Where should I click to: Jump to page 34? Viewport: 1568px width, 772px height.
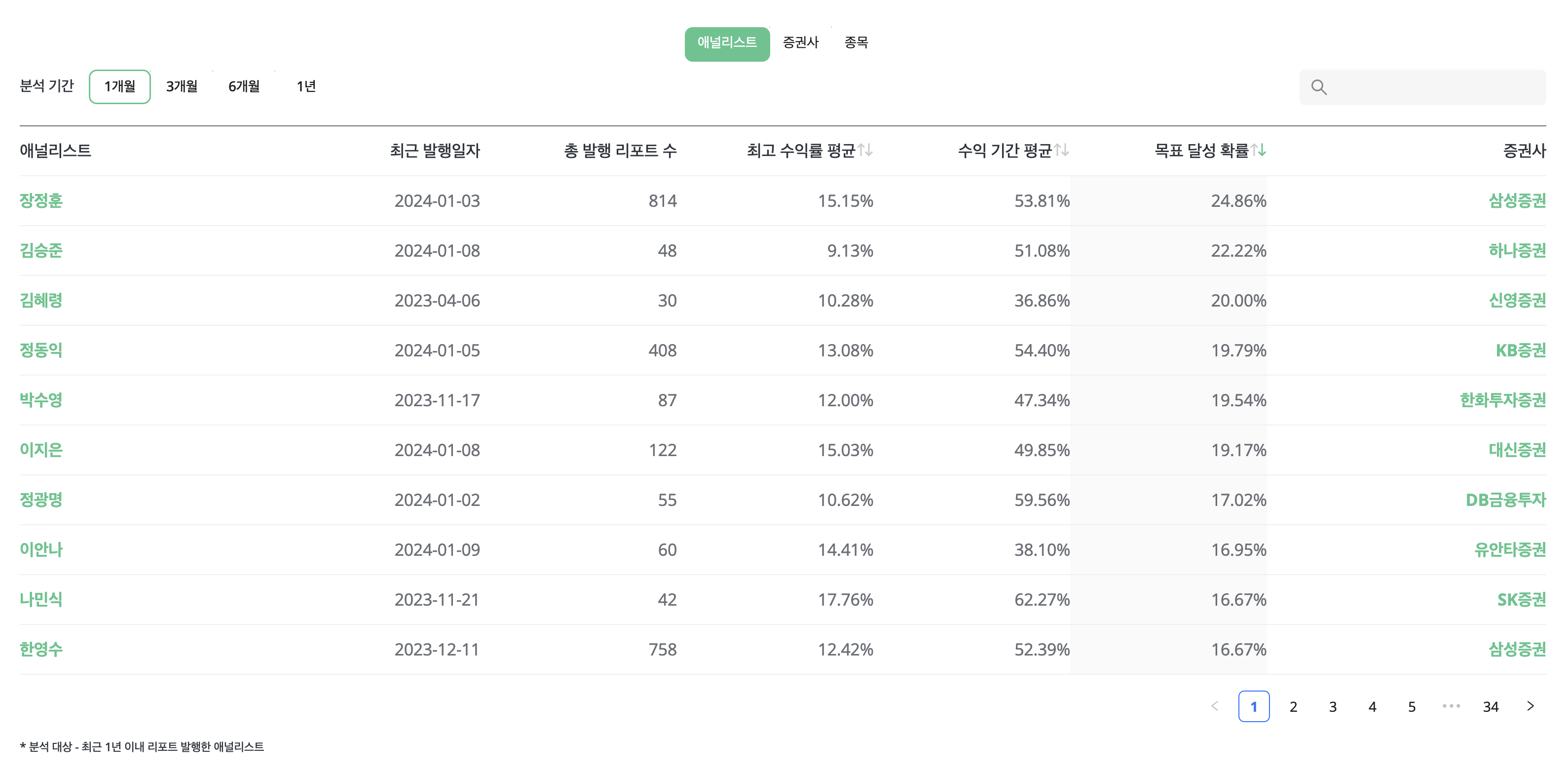pyautogui.click(x=1490, y=706)
